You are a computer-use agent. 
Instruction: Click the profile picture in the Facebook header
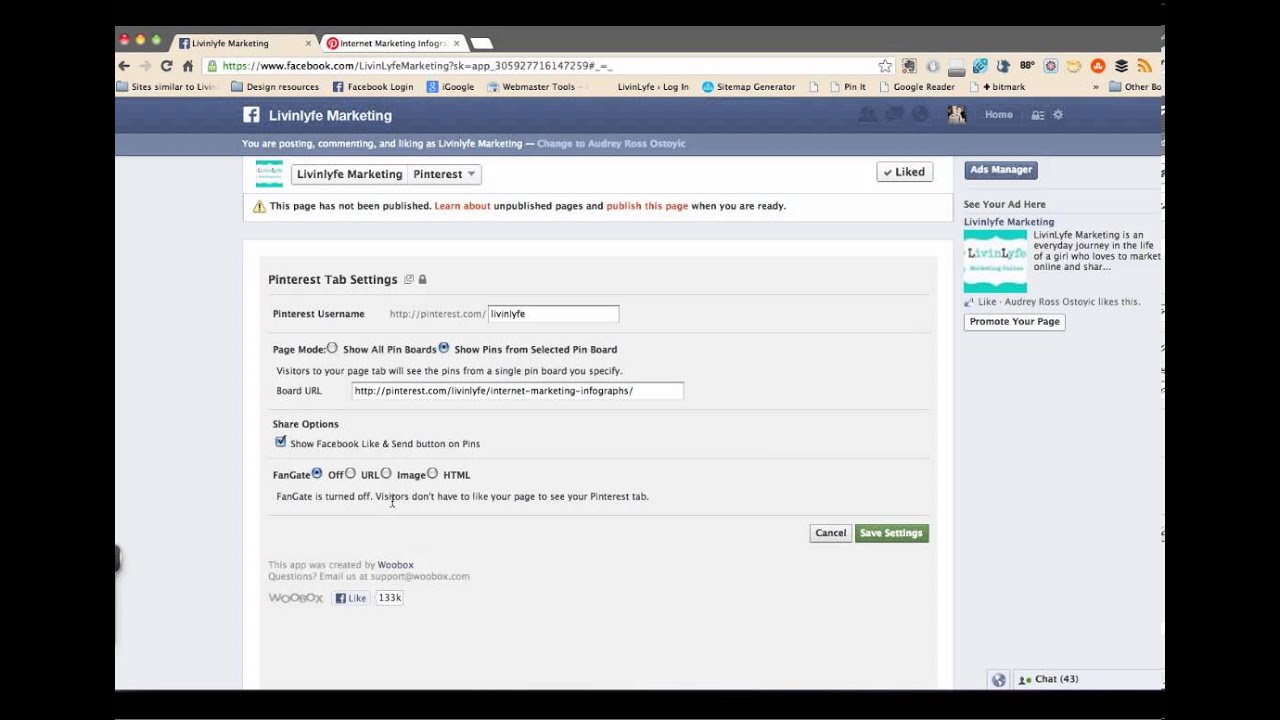pos(957,115)
